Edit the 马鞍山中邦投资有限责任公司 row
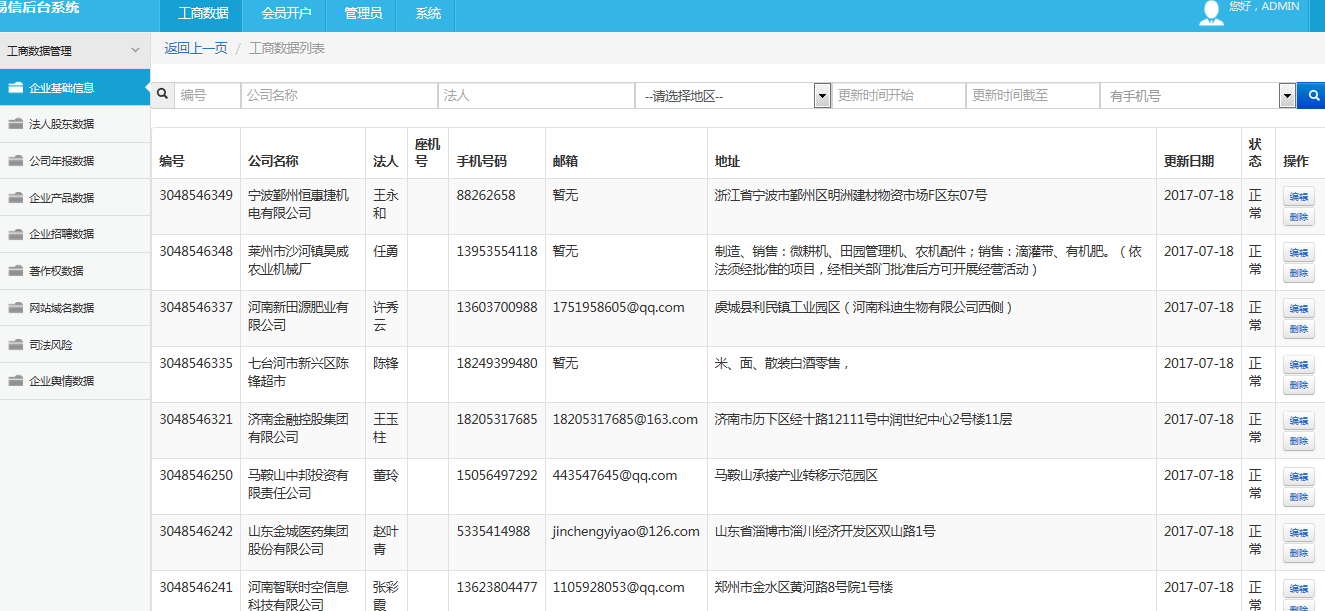Viewport: 1325px width, 611px height. [1298, 477]
